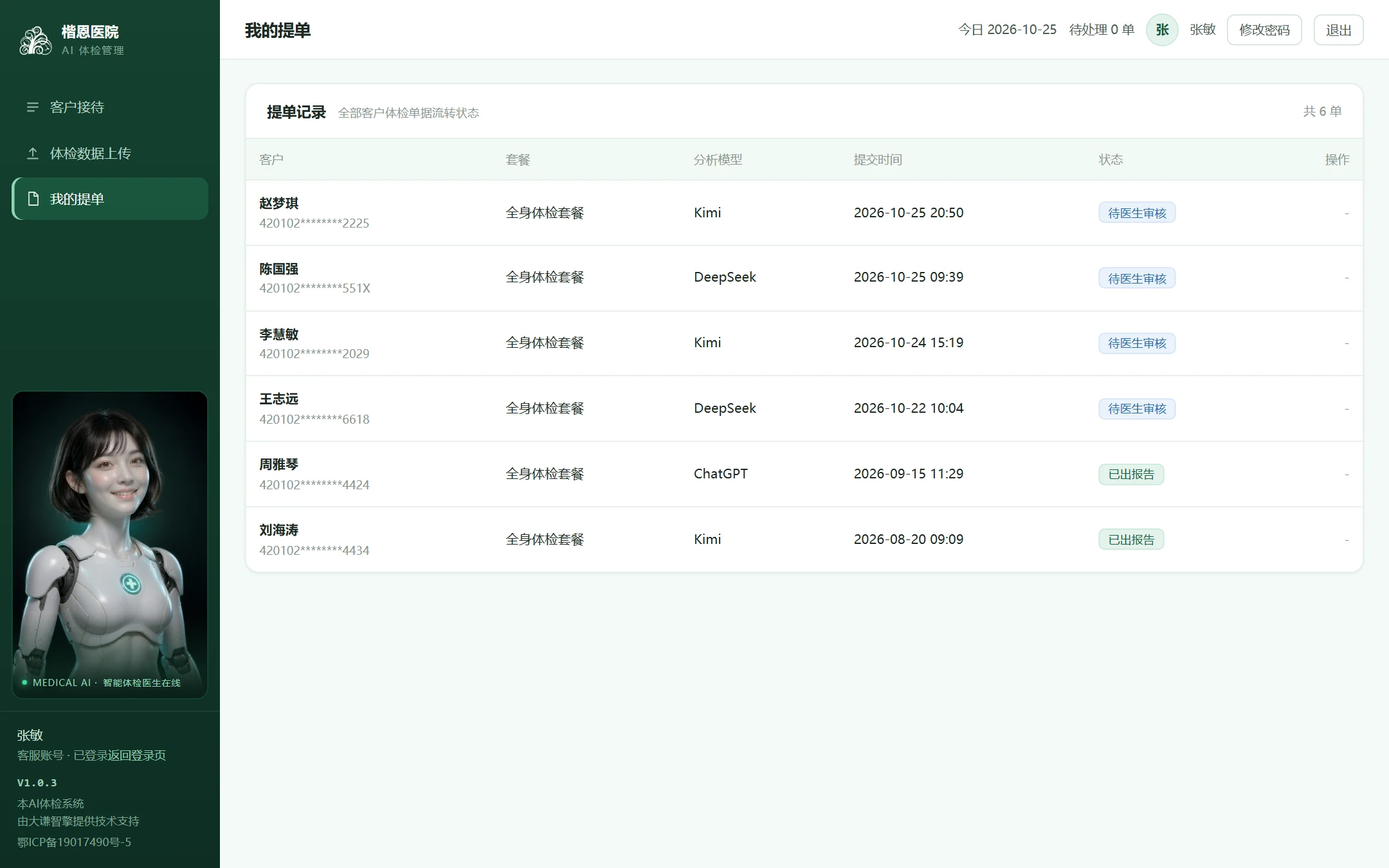The image size is (1389, 868).
Task: Click the AI medical robot image
Action: pos(110,545)
